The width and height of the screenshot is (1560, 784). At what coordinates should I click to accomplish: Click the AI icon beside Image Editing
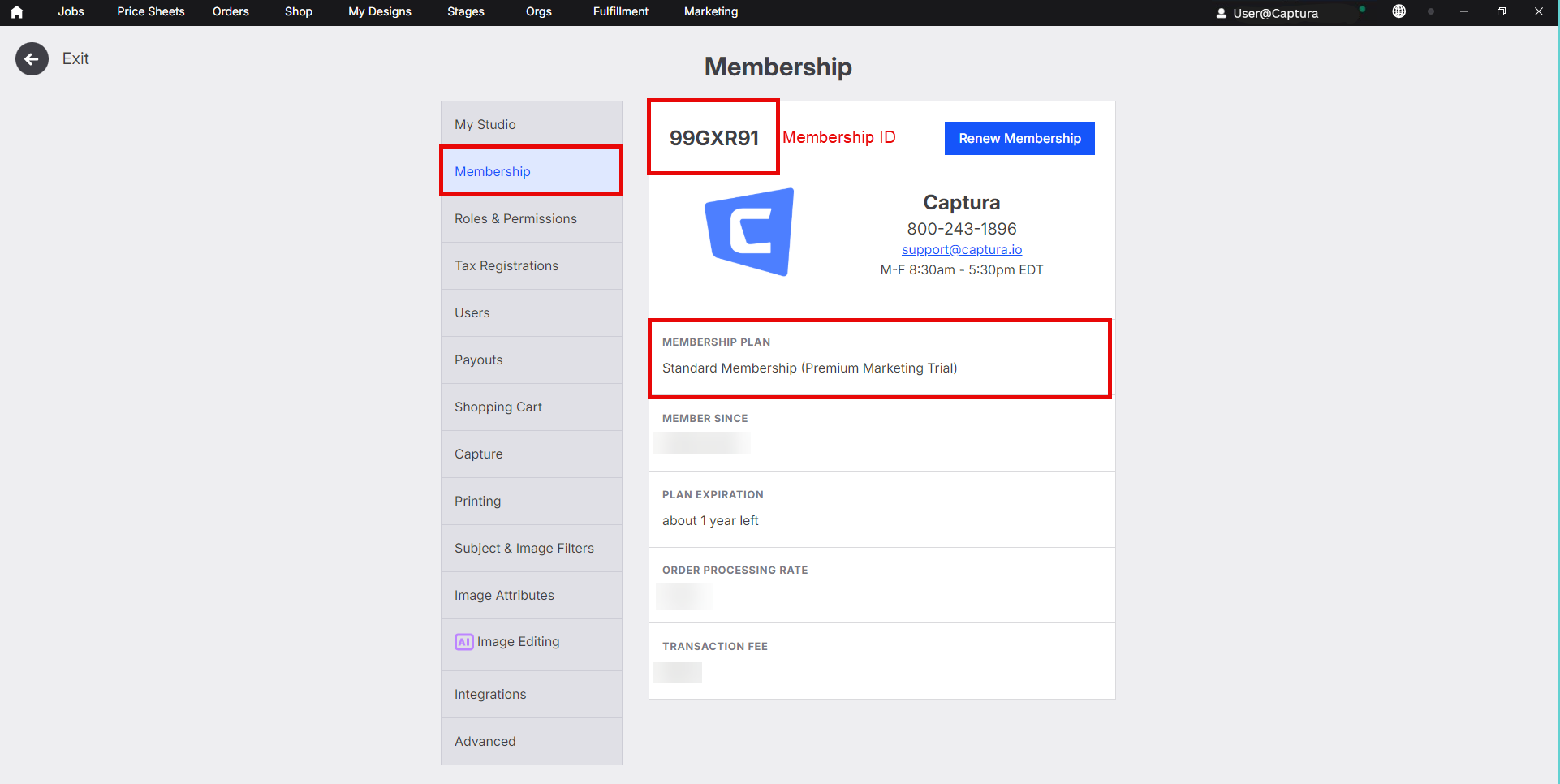point(463,642)
